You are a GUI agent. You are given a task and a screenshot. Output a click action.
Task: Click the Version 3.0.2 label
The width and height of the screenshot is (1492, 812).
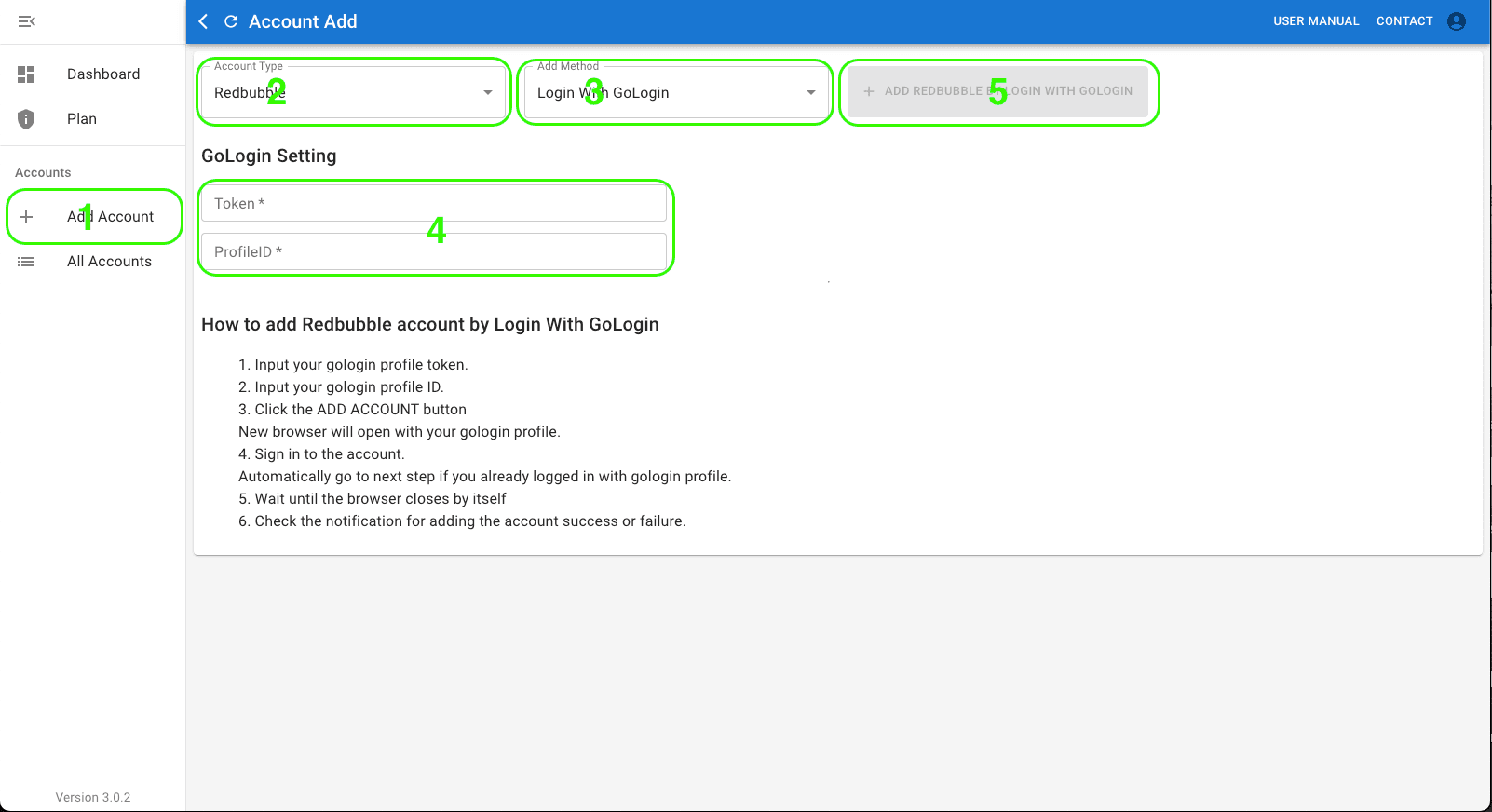93,798
